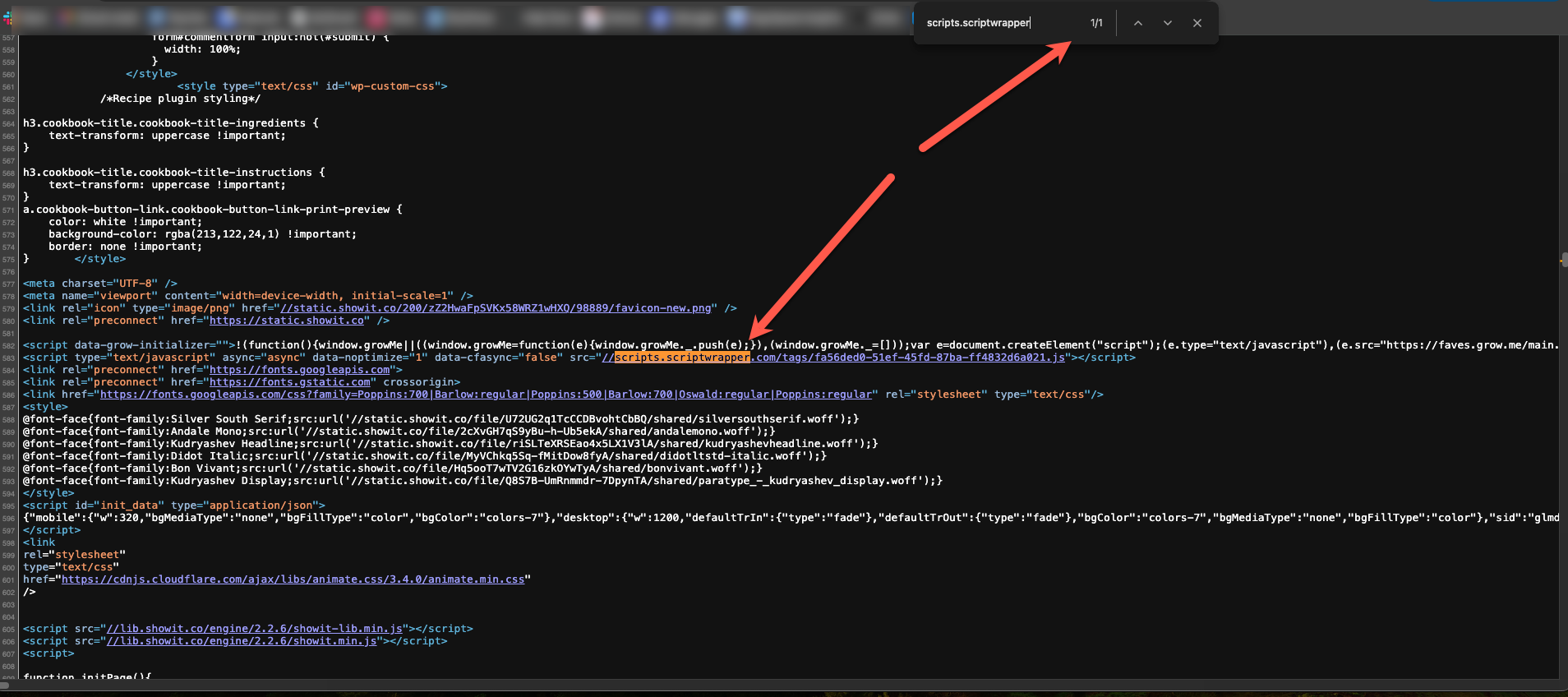Open the animate.min.css cloudflare link
This screenshot has width=1568, height=697.
coord(293,579)
